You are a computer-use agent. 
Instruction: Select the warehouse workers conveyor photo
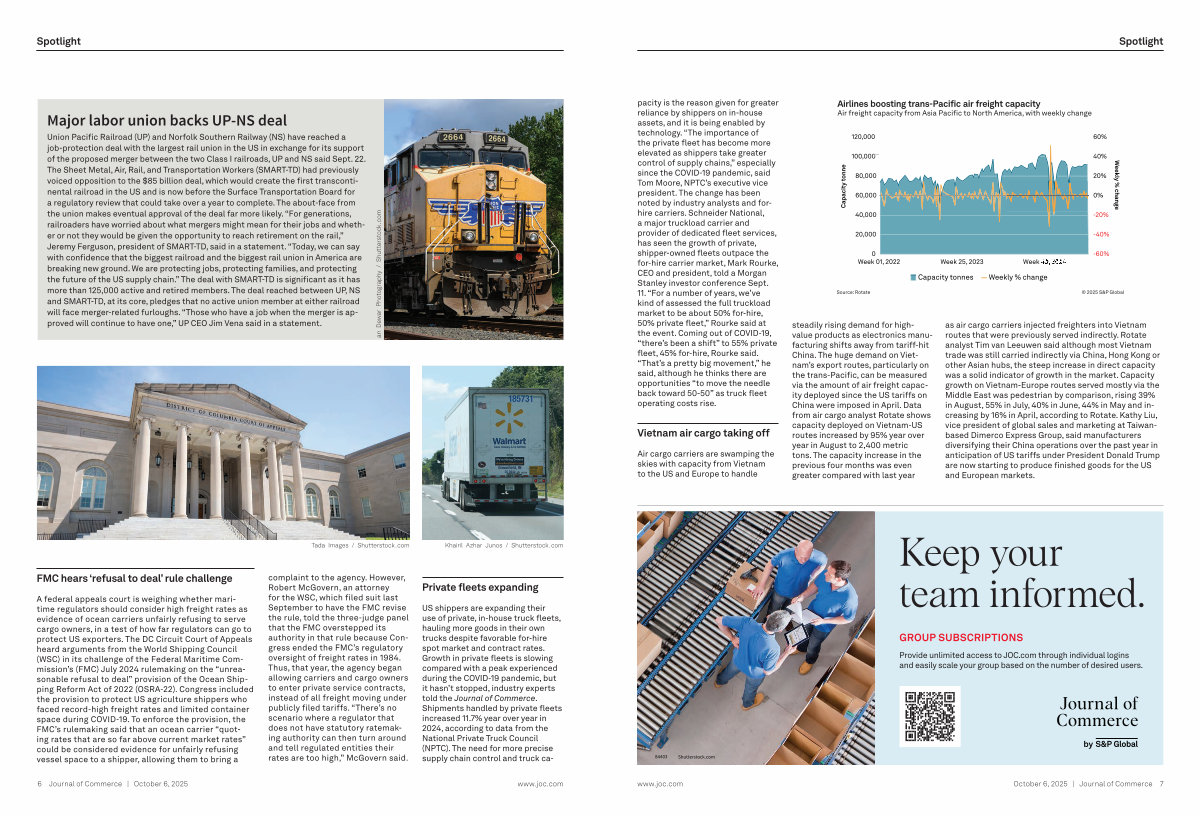click(x=755, y=637)
